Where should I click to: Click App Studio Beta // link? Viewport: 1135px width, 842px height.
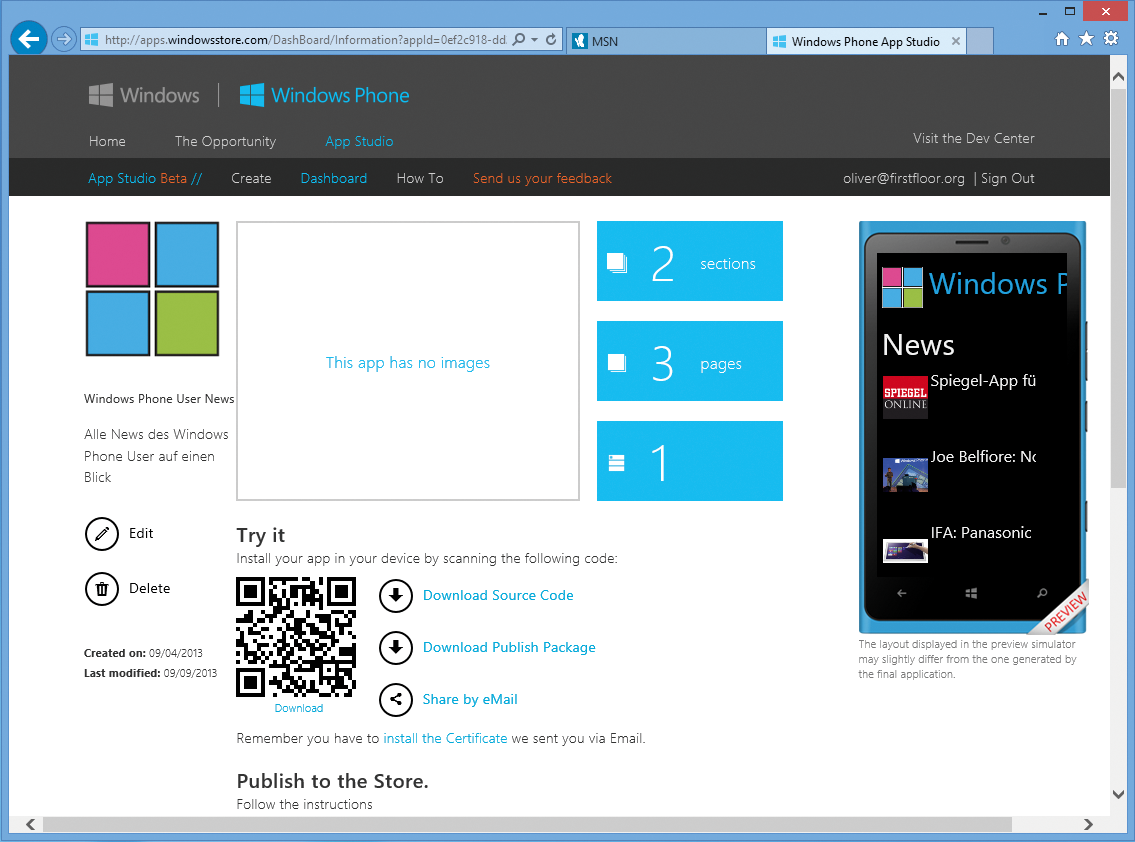145,178
